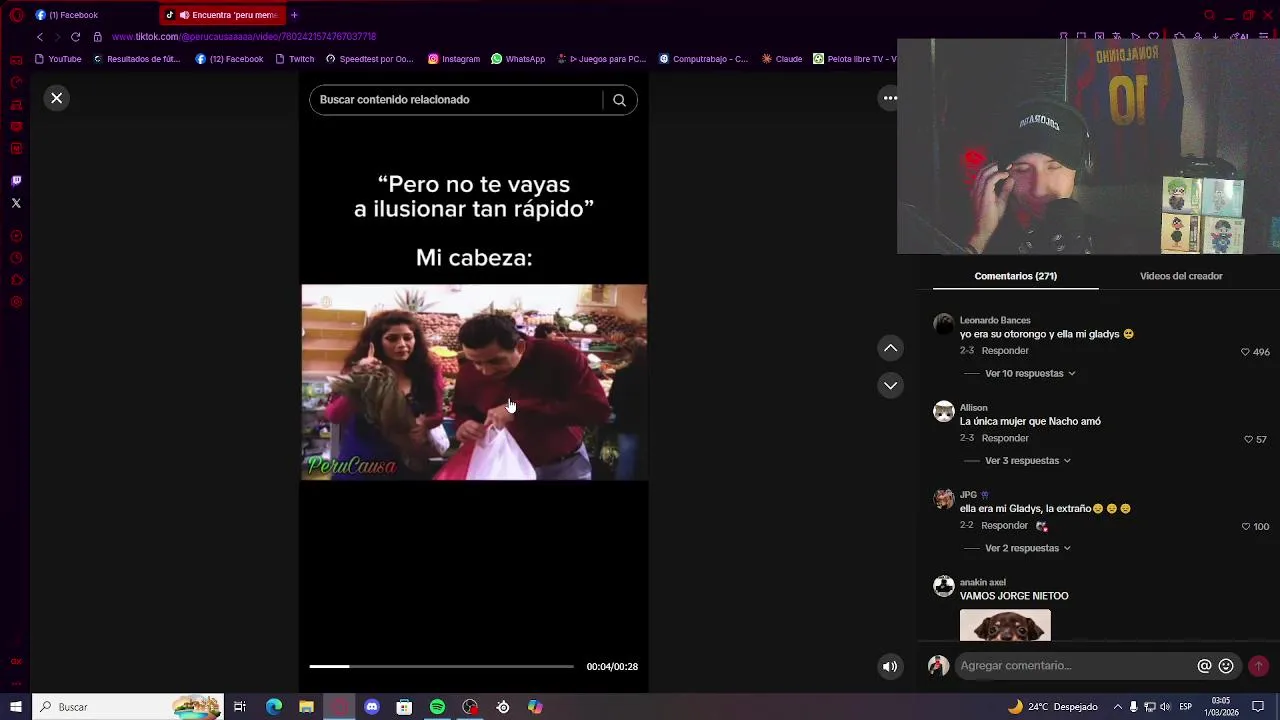Open the weather widget '24°C Despejado'

point(1052,707)
